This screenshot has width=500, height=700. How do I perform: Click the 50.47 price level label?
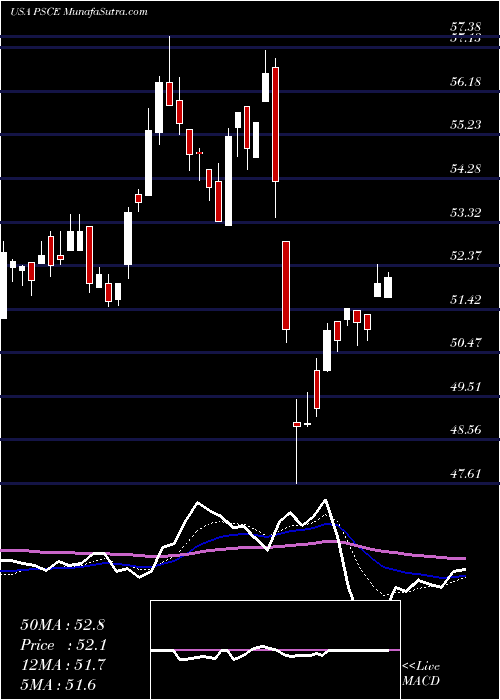click(466, 343)
